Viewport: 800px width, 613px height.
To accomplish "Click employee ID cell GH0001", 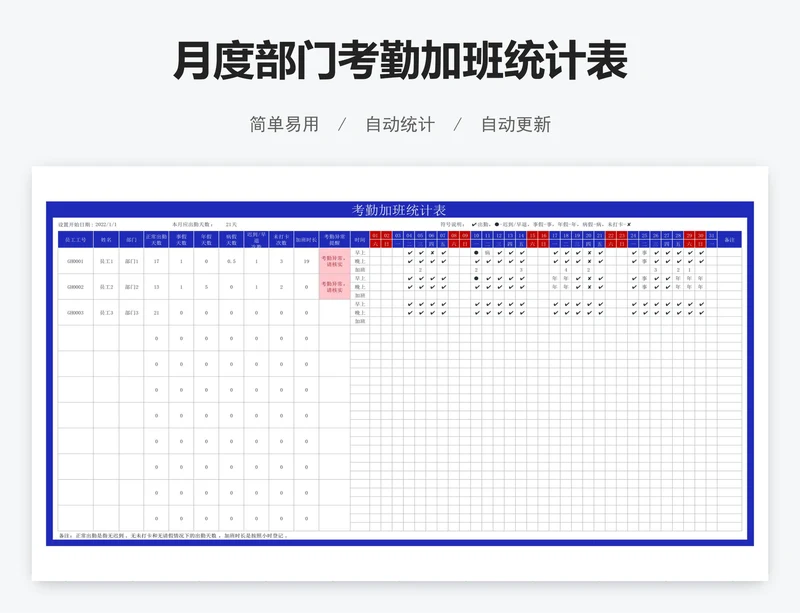I will [x=76, y=262].
